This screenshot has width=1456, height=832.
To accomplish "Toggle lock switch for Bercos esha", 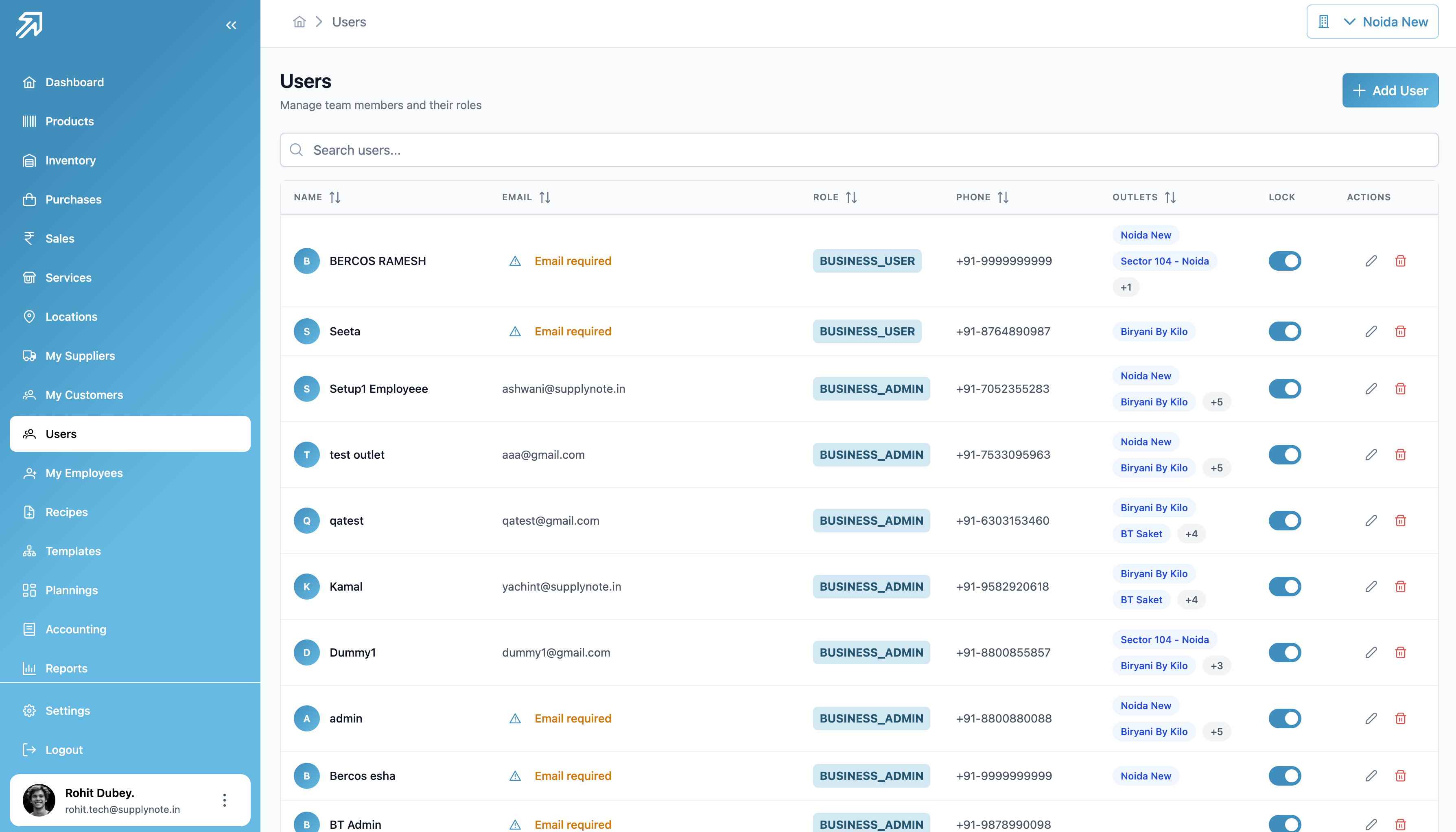I will [x=1285, y=776].
